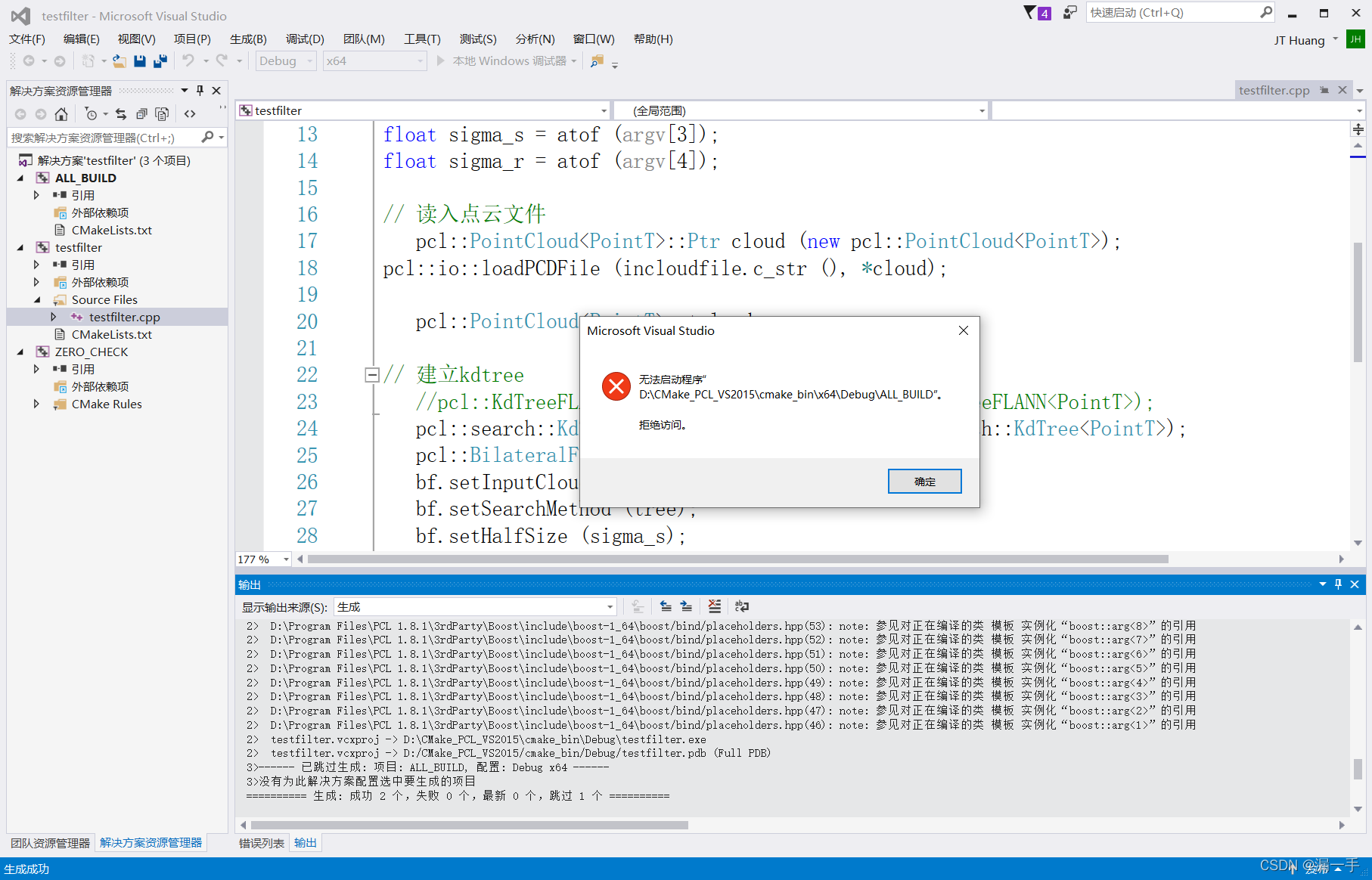Image resolution: width=1372 pixels, height=880 pixels.
Task: Click the Open File toolbar icon
Action: [x=120, y=61]
